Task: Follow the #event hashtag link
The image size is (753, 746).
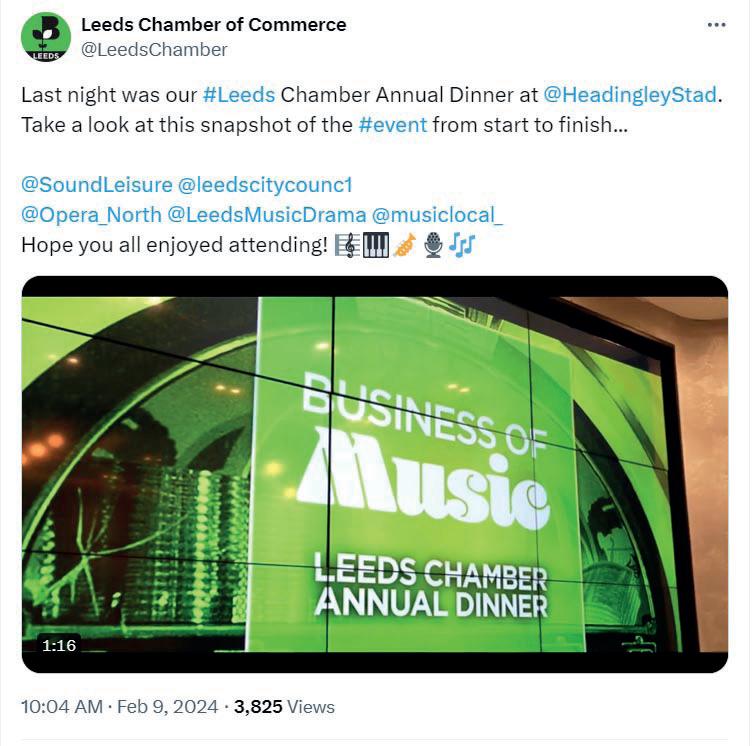Action: [x=392, y=125]
